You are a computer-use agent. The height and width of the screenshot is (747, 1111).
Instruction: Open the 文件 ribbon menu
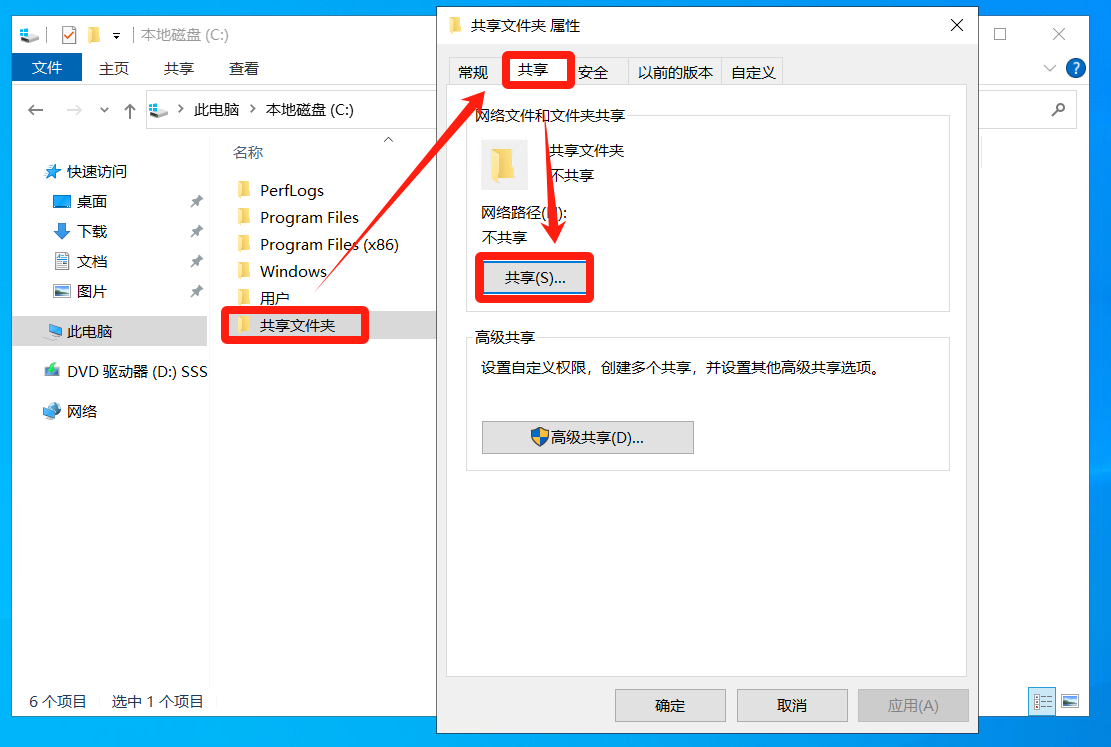47,68
